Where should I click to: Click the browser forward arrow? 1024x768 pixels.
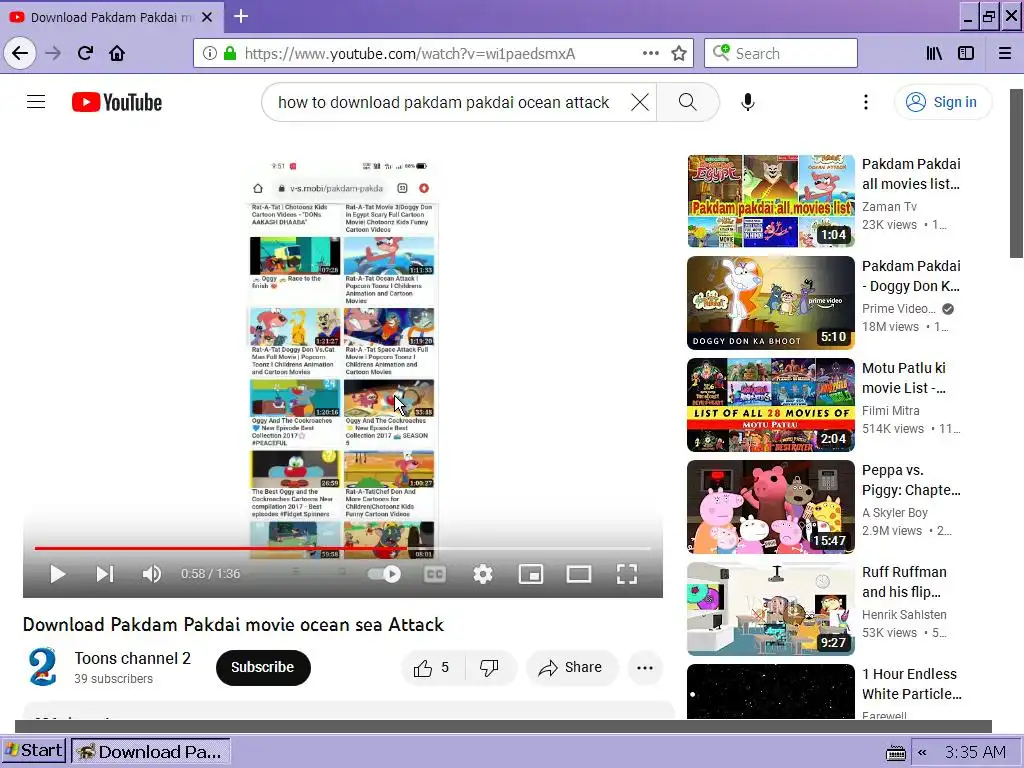[x=53, y=53]
